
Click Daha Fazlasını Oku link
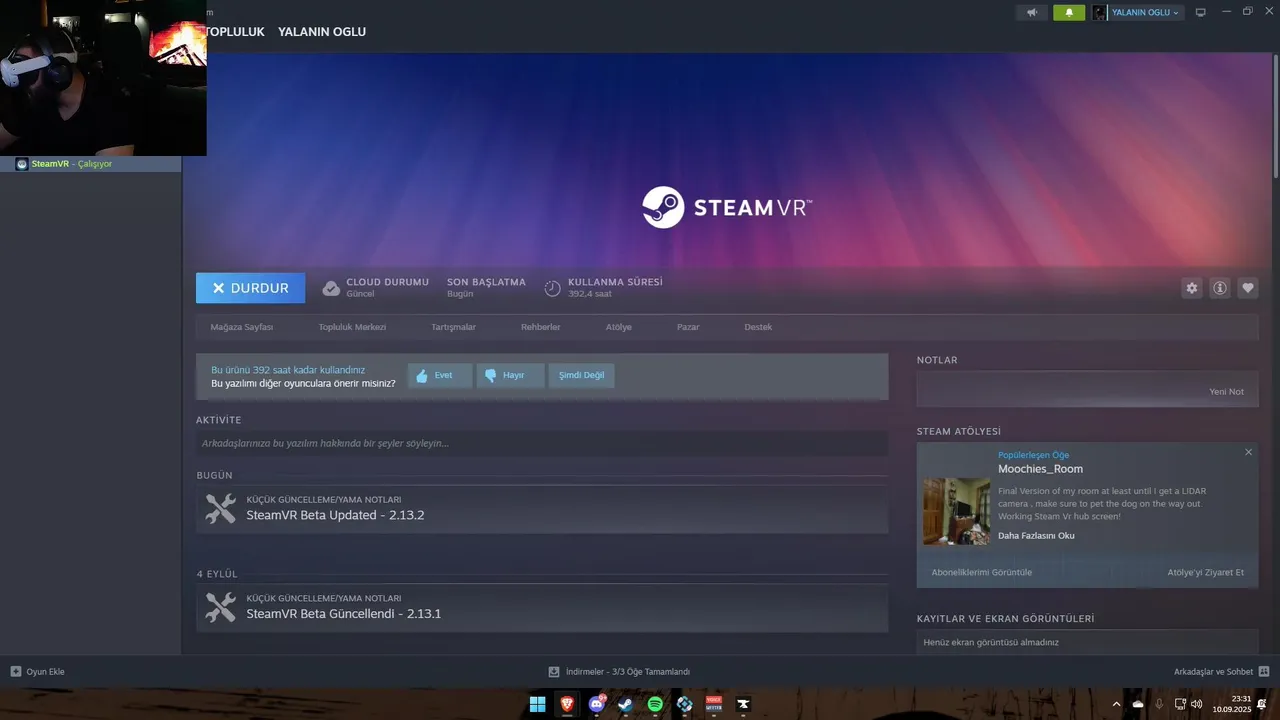1036,536
